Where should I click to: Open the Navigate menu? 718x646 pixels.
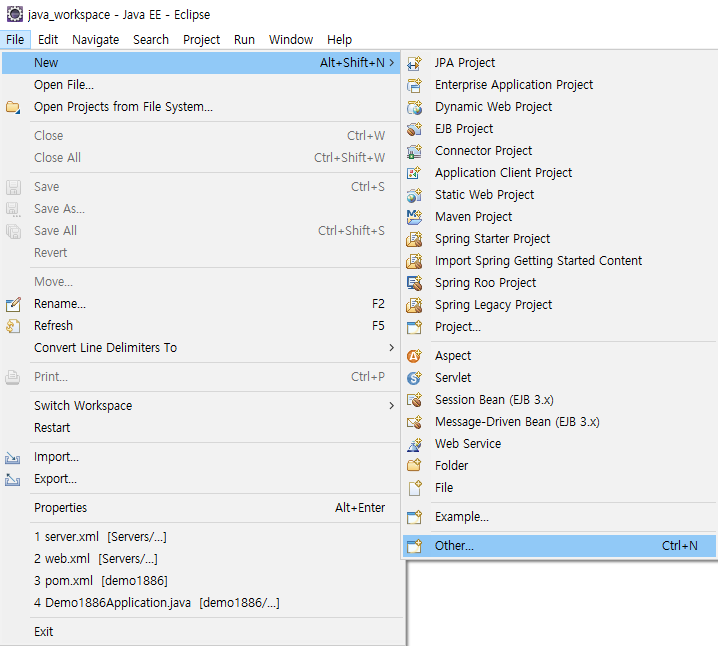(x=96, y=40)
